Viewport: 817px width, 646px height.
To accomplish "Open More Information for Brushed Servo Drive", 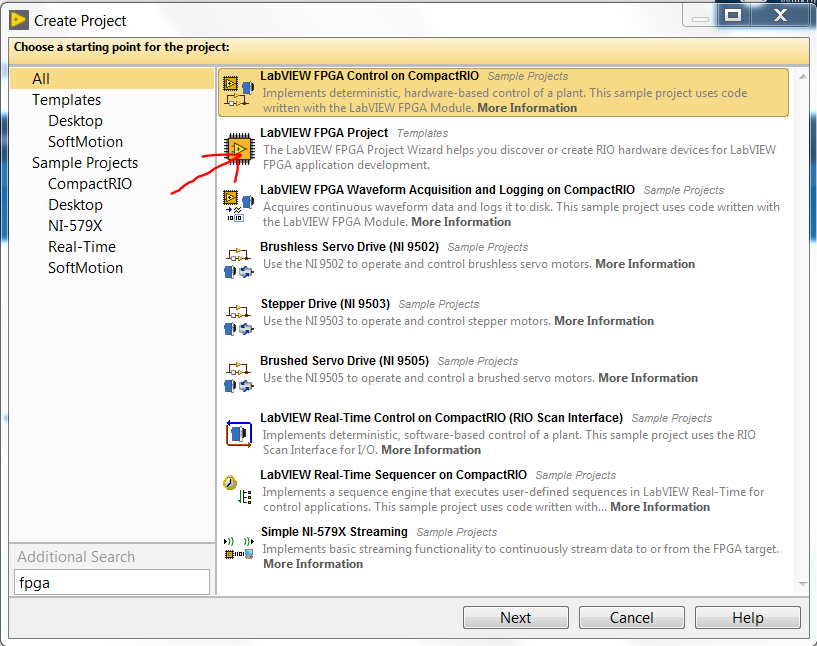I will pos(648,378).
